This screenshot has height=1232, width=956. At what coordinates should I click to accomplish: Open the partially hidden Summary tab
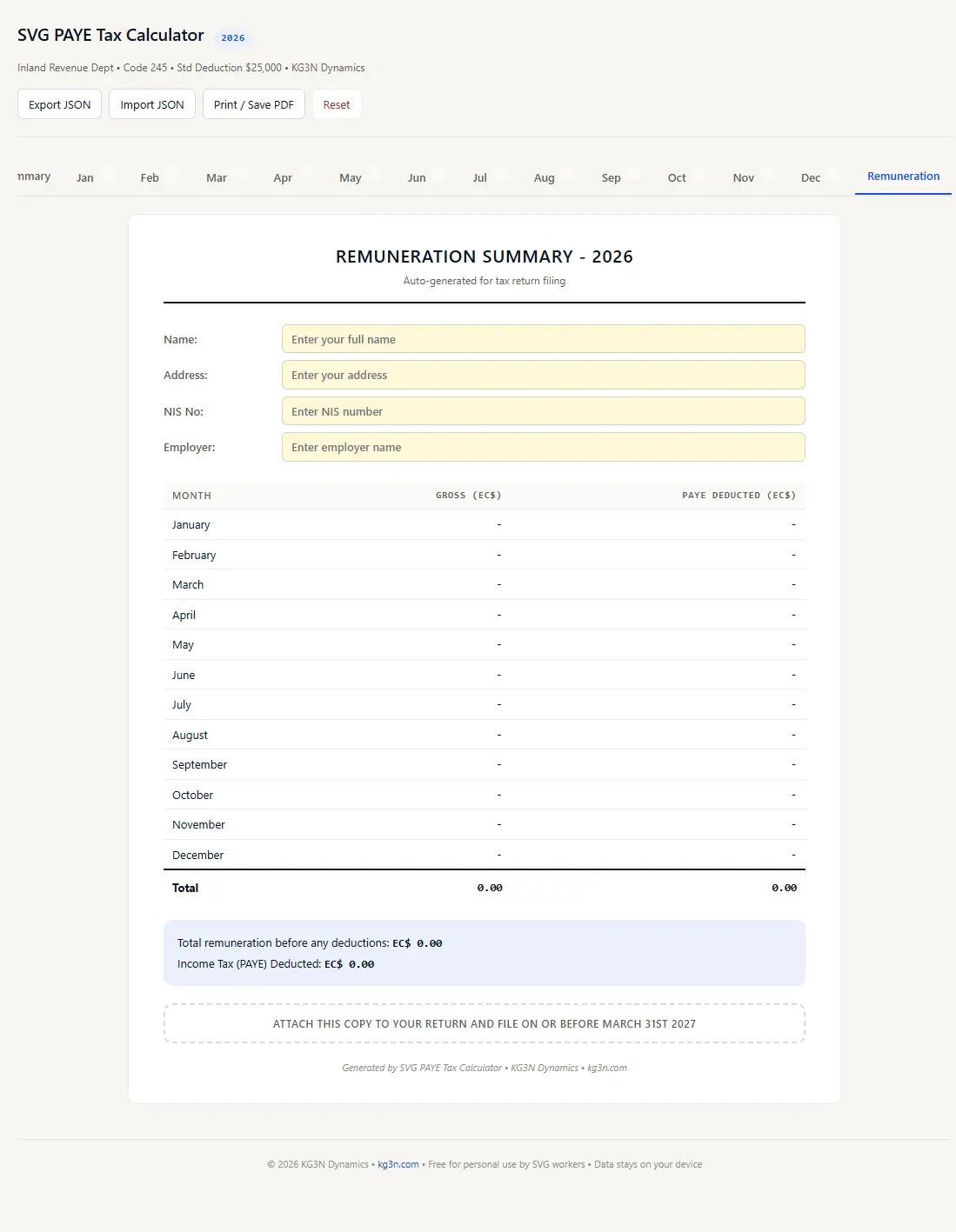(34, 176)
